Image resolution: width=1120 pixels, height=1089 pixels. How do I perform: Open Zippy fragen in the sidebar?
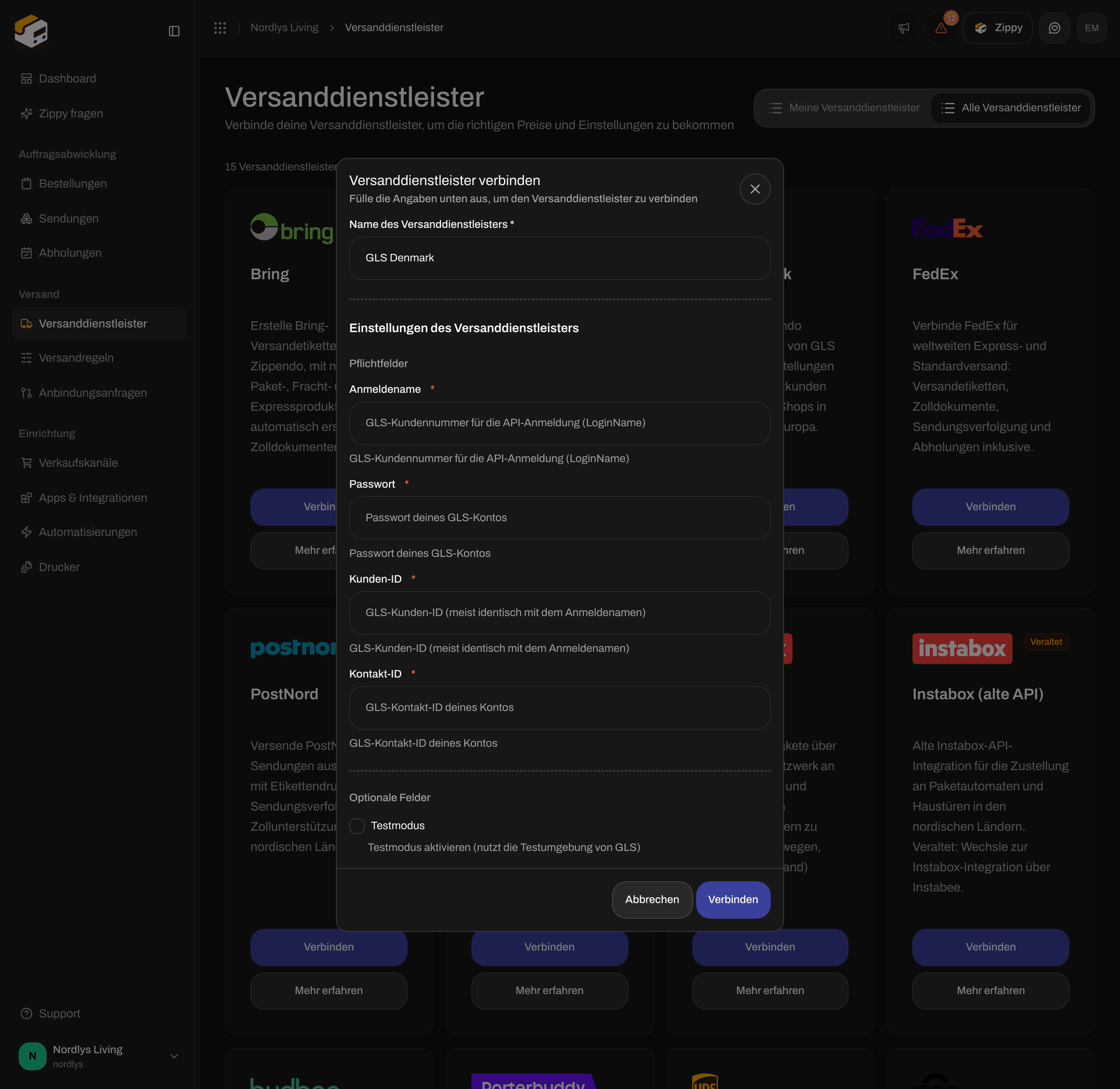[100, 113]
